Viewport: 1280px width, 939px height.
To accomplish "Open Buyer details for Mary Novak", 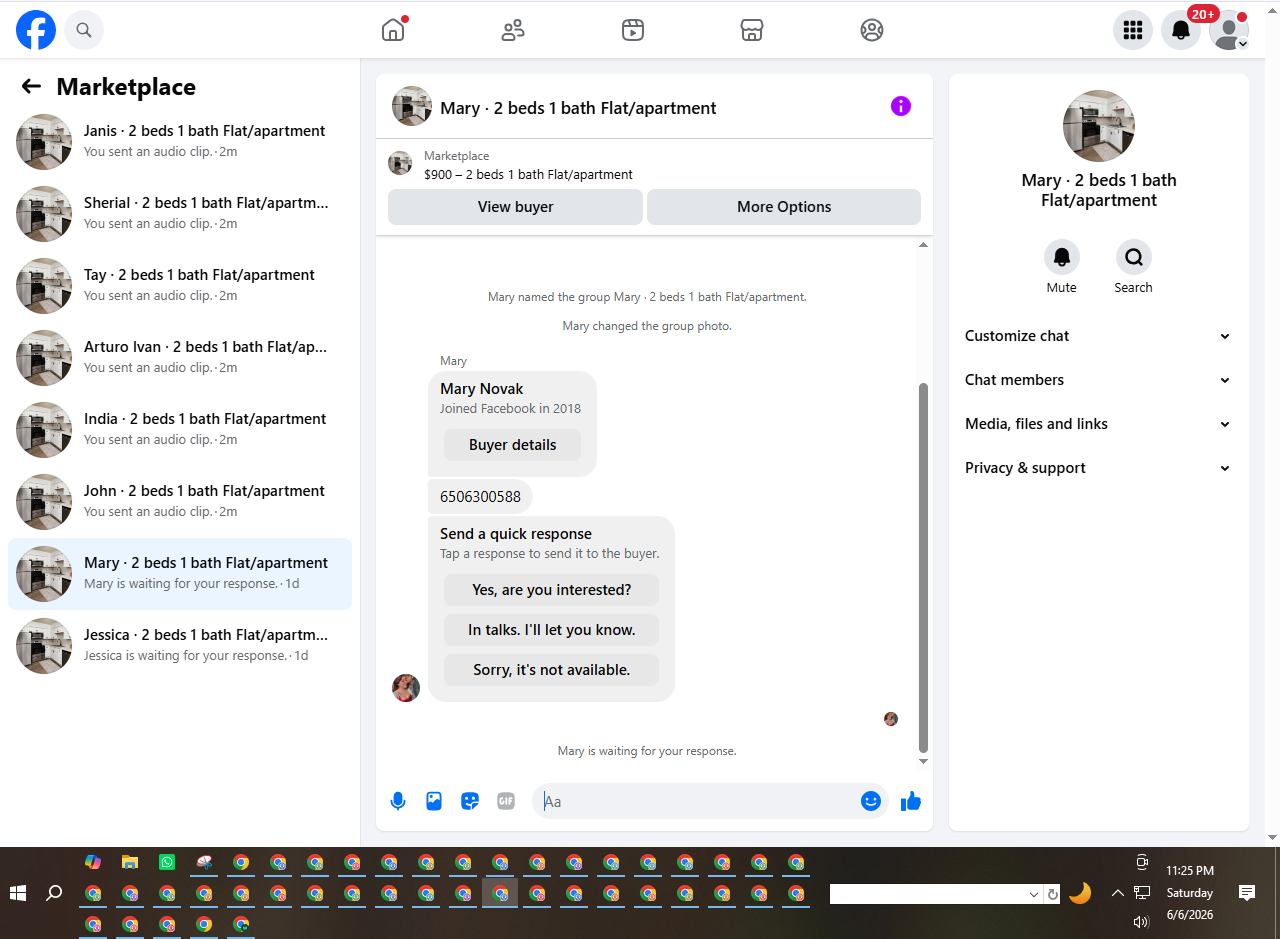I will point(512,445).
